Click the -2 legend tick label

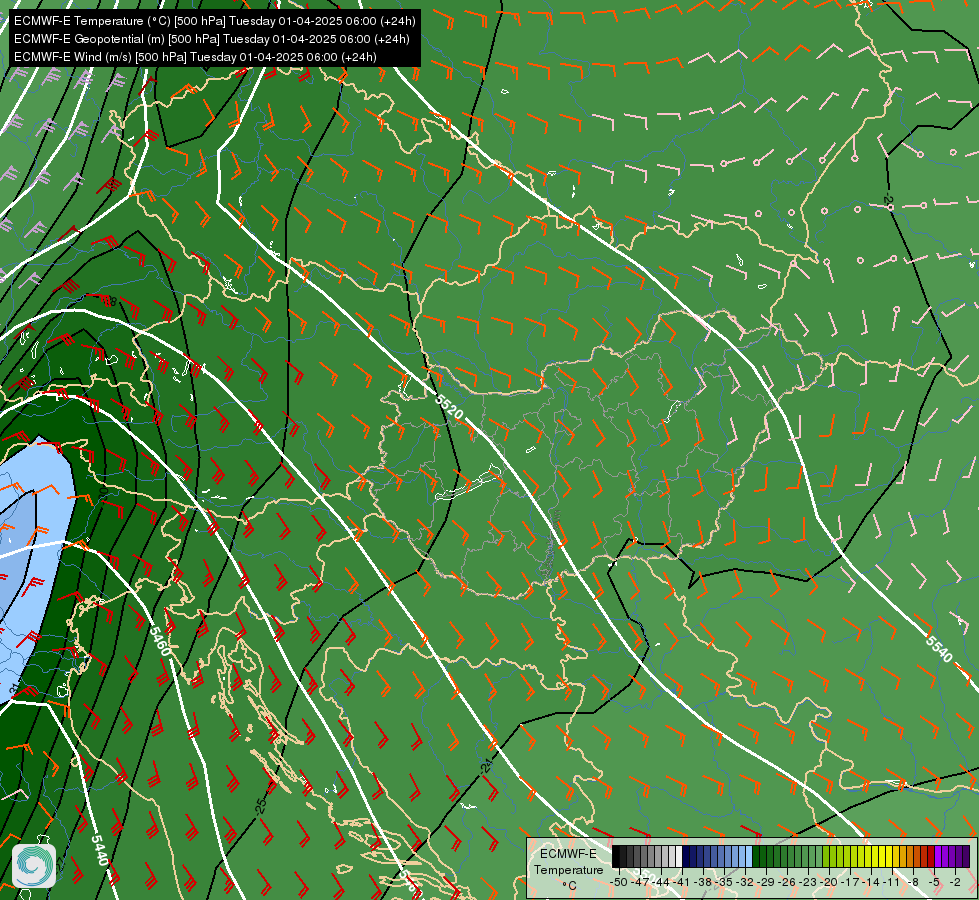pos(955,882)
